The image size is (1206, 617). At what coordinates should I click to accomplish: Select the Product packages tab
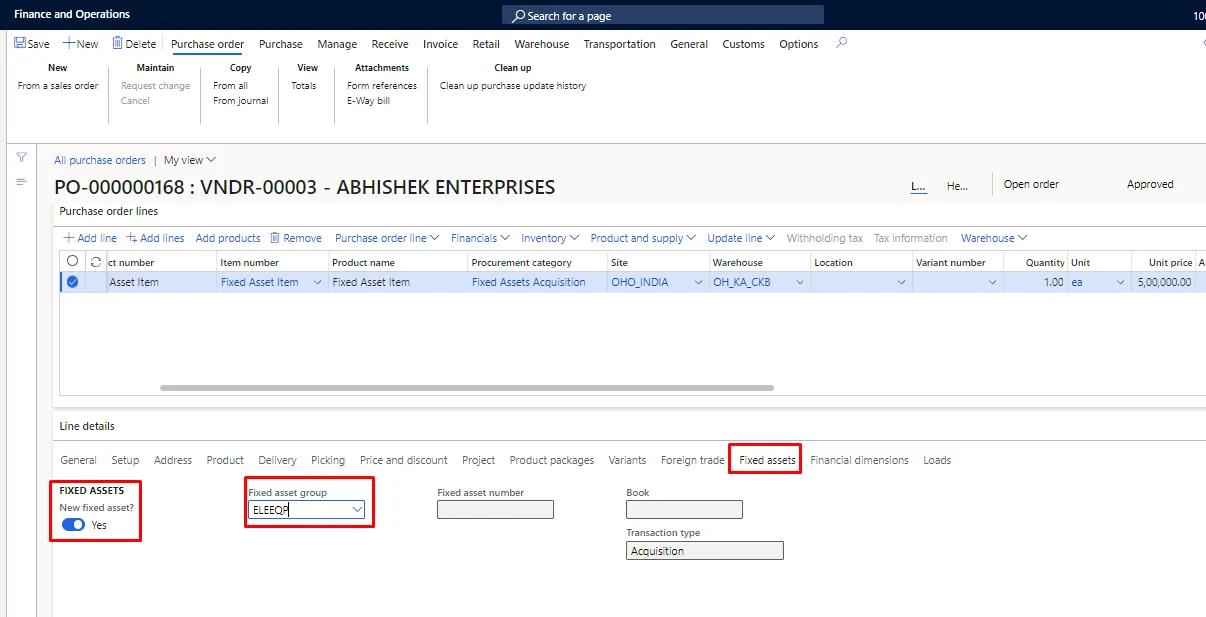point(552,460)
